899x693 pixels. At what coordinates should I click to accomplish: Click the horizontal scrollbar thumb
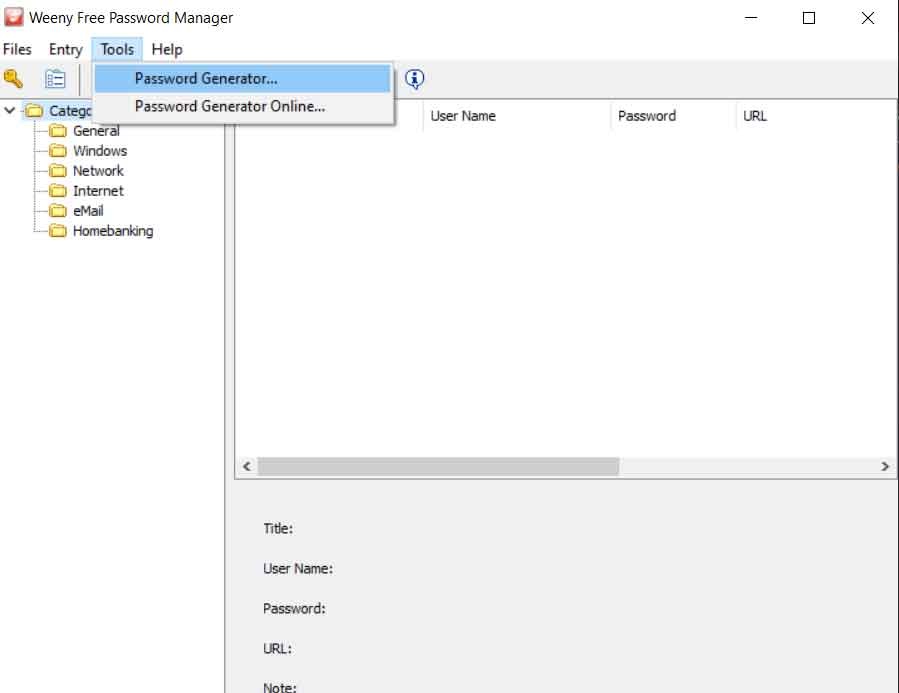click(439, 467)
